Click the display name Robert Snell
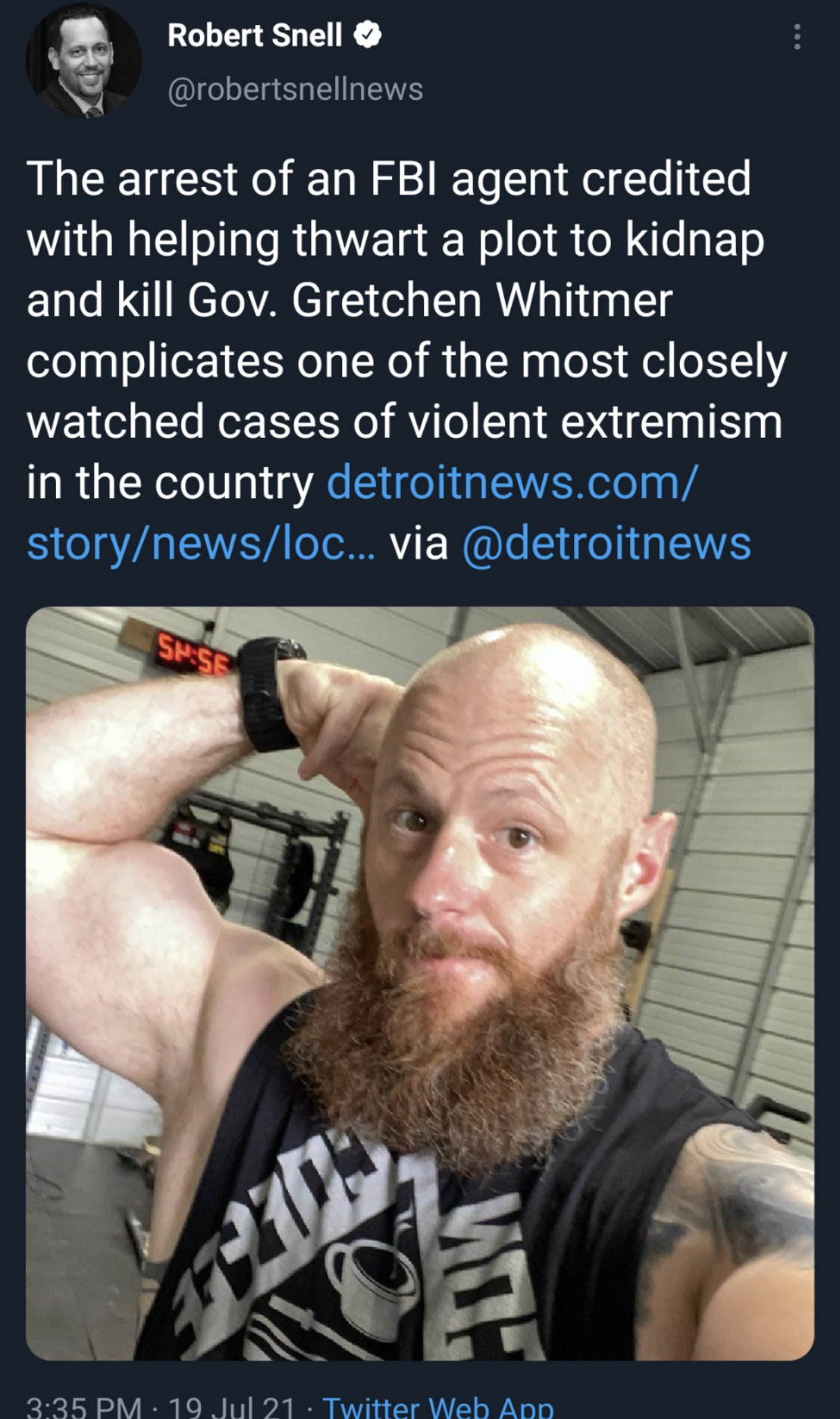This screenshot has width=840, height=1419. 255,35
